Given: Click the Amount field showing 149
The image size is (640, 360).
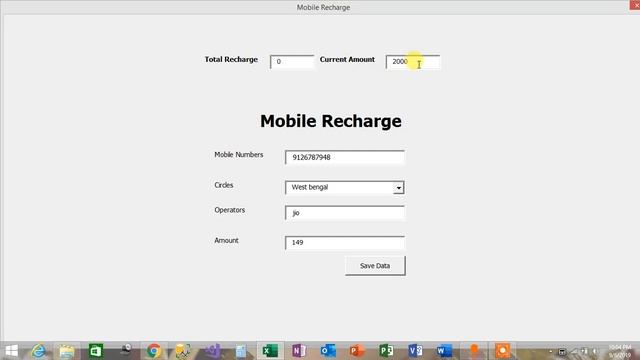Looking at the screenshot, I should click(x=345, y=242).
